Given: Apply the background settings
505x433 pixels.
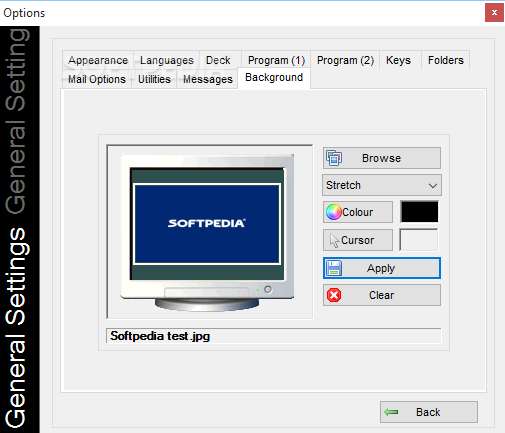Looking at the screenshot, I should [382, 268].
